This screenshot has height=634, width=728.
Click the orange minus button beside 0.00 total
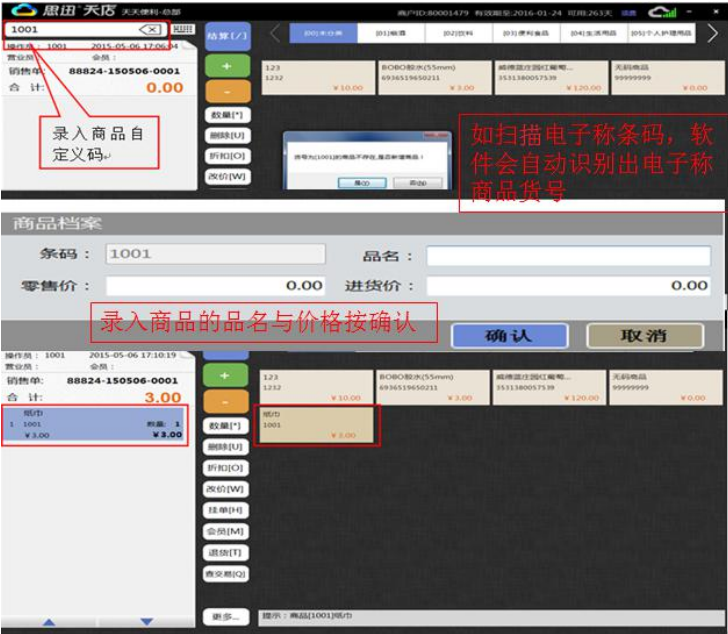click(228, 91)
